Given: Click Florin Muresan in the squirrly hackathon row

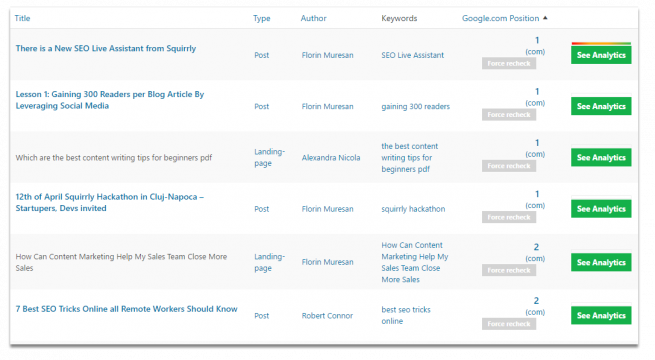Looking at the screenshot, I should click(x=327, y=209).
